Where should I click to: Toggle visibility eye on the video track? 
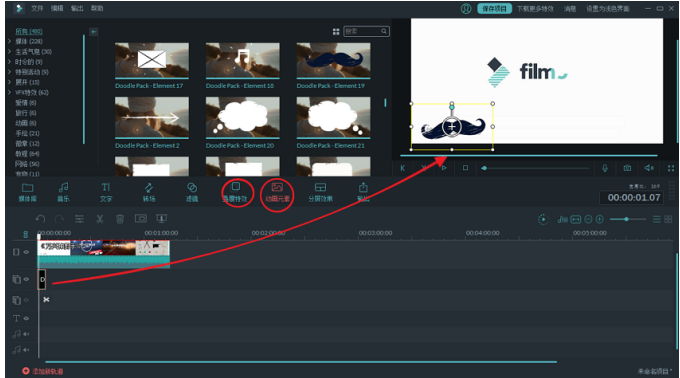coord(26,252)
